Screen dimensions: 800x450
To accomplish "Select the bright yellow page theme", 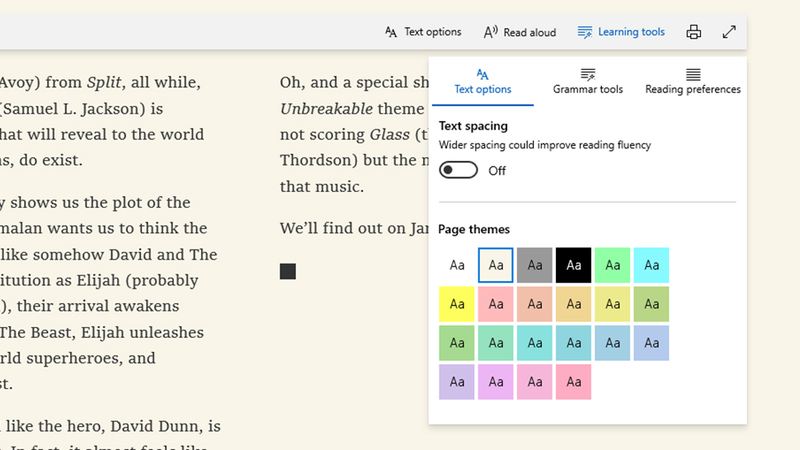I will (x=457, y=304).
